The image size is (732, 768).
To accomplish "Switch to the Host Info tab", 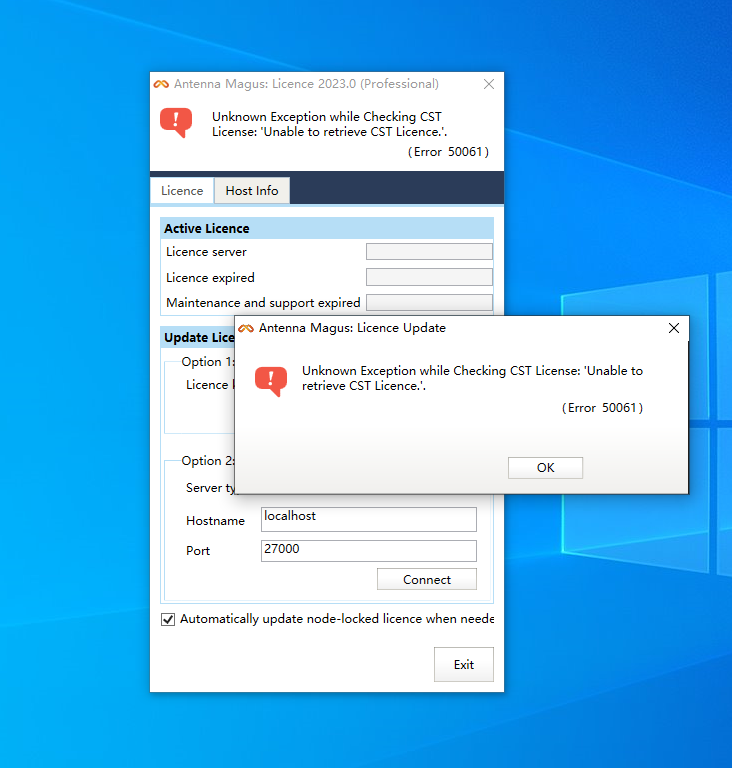I will [x=252, y=191].
